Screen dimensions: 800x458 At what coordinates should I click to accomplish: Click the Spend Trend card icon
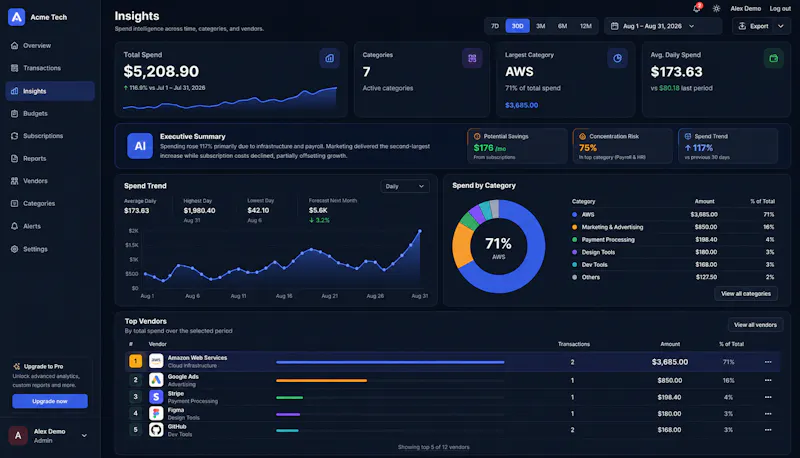tap(688, 136)
